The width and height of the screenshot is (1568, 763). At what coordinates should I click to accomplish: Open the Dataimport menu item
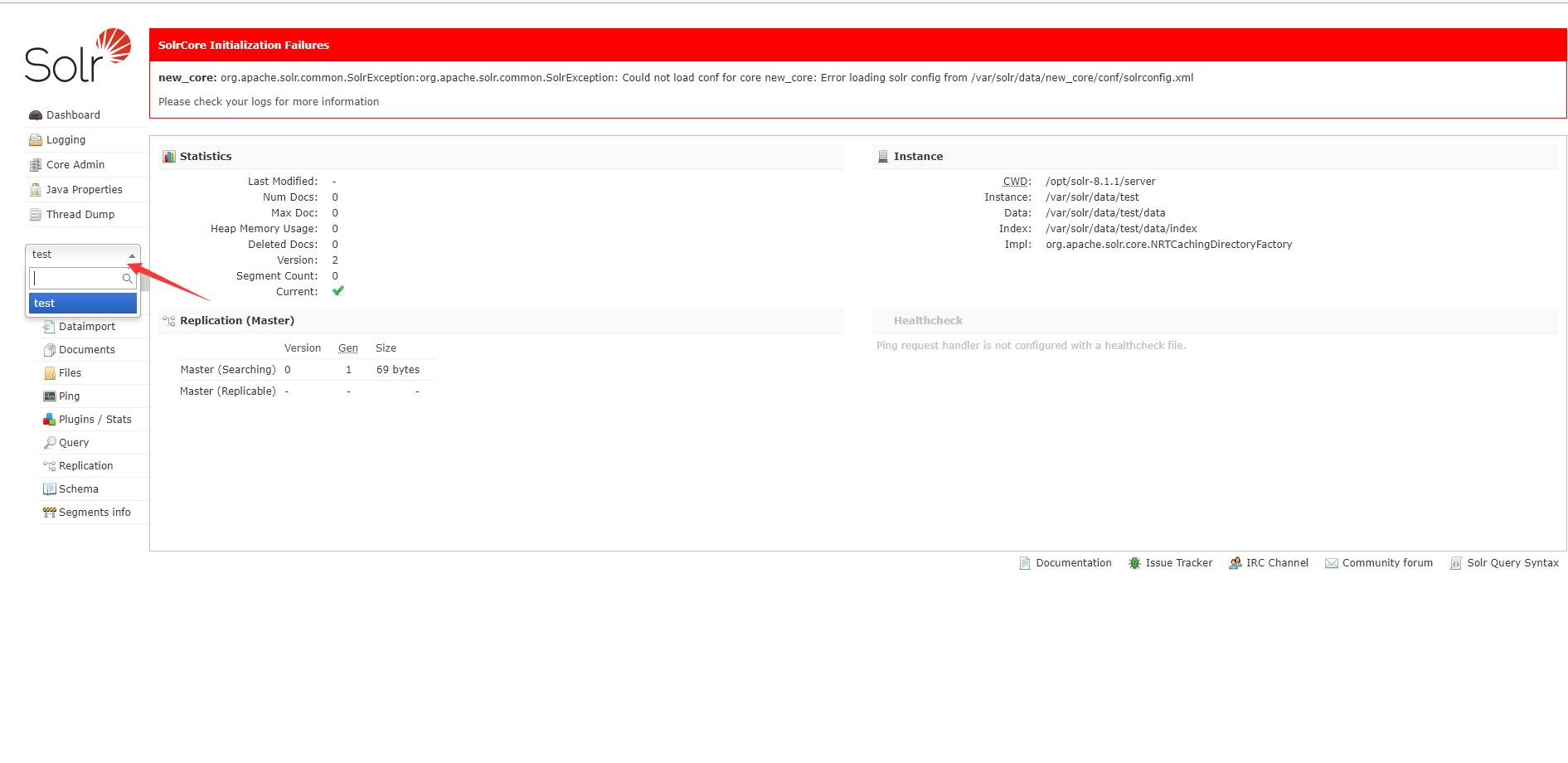[86, 327]
